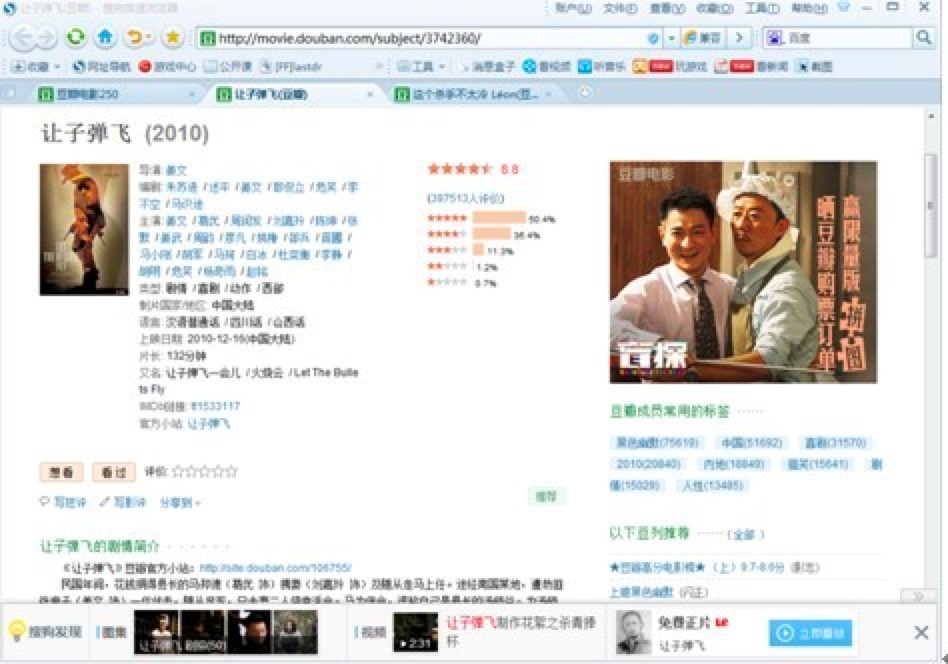Open the 工具 menu in menu bar

coord(761,8)
